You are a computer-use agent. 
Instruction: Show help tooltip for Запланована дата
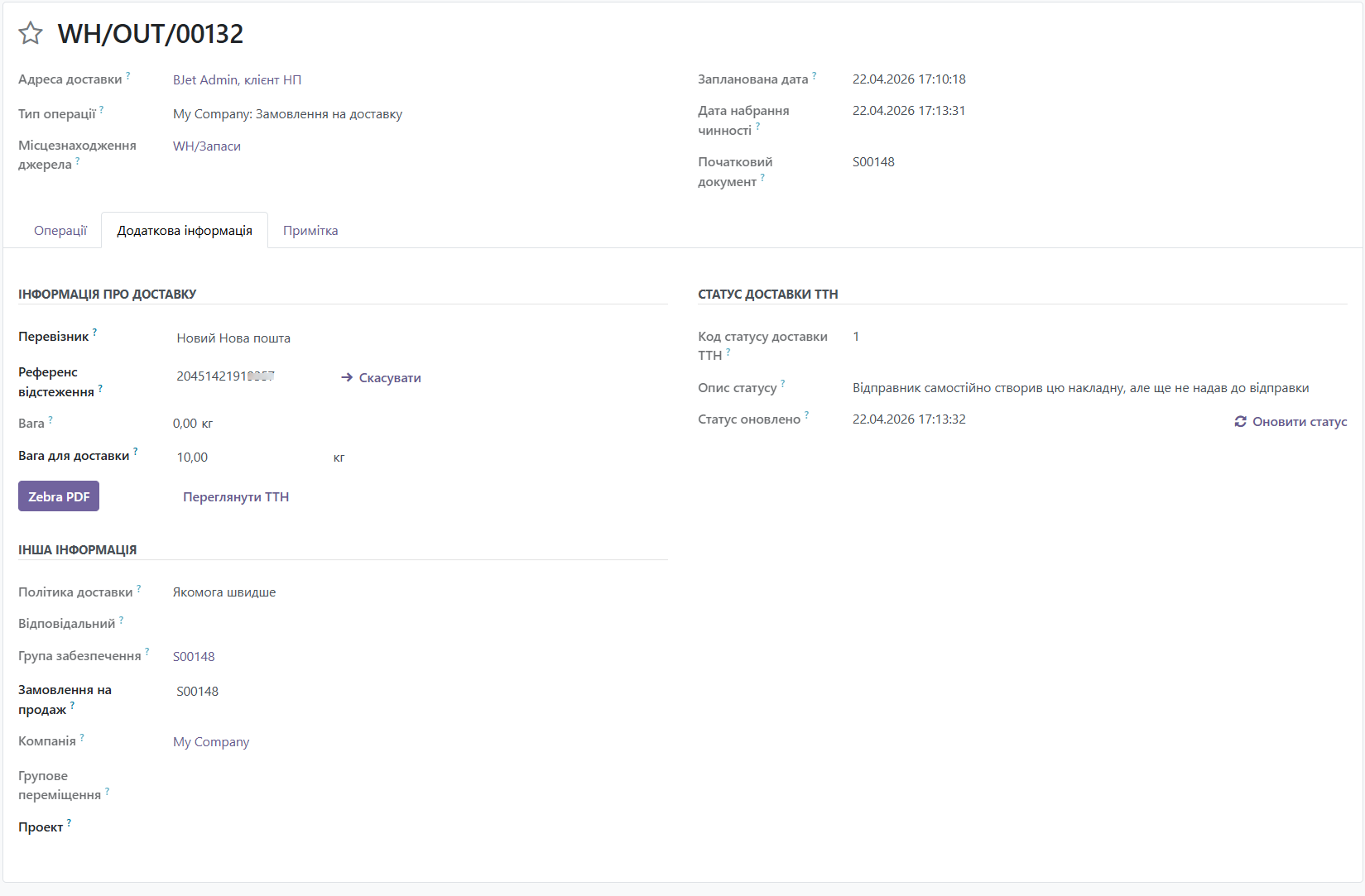pos(815,75)
